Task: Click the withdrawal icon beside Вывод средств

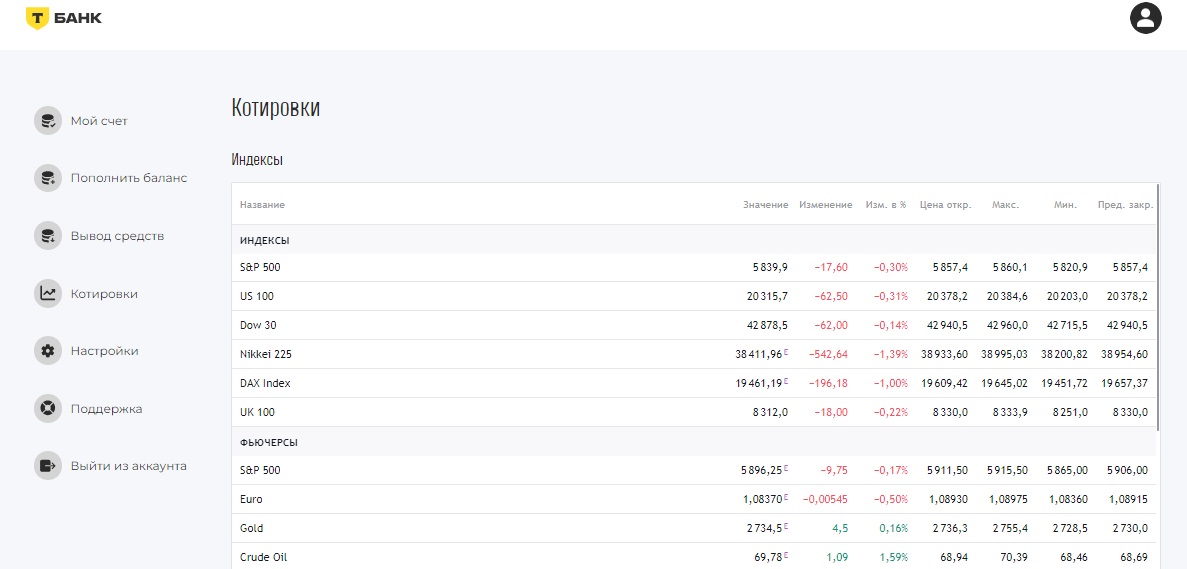Action: coord(47,236)
